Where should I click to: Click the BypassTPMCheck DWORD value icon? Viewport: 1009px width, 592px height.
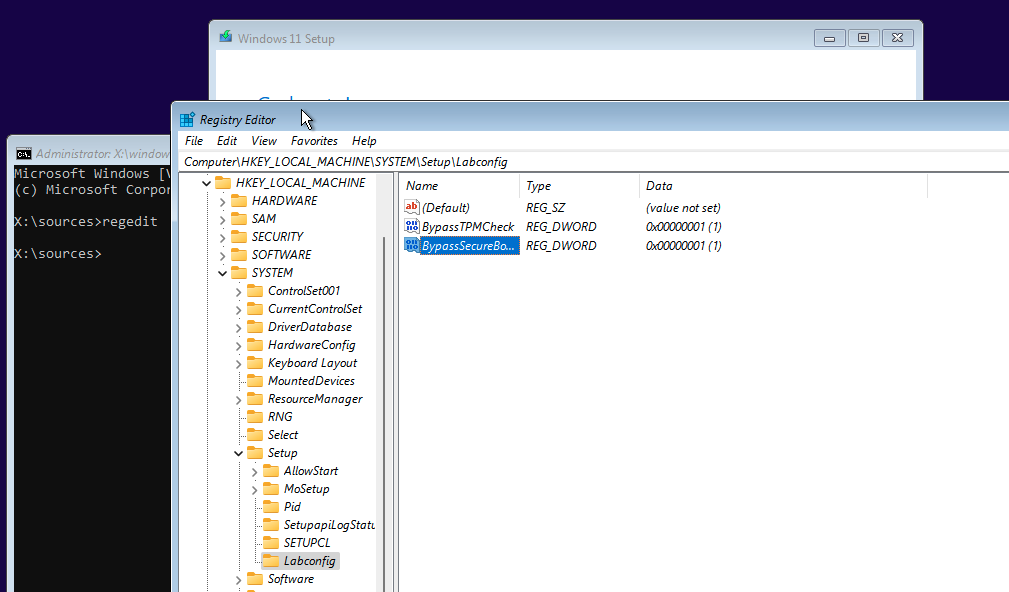412,227
